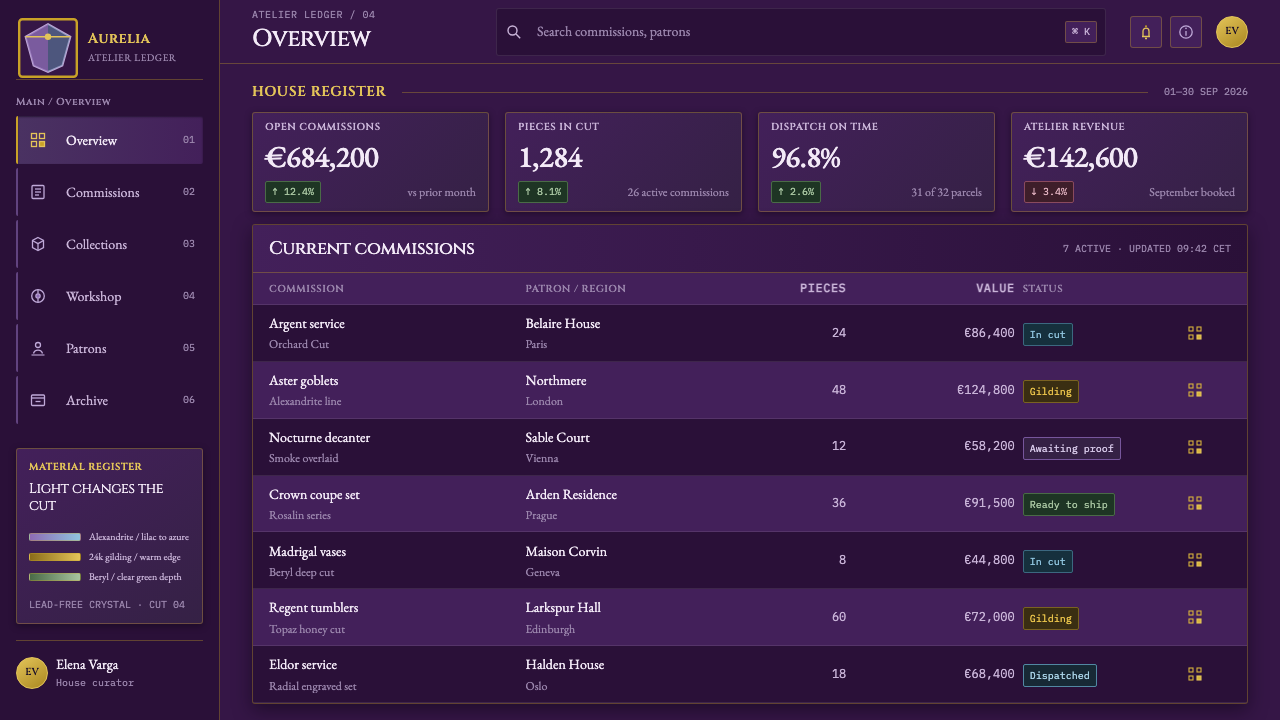The image size is (1280, 720).
Task: Open Elena Varga's profile in sidebar
Action: (x=110, y=673)
